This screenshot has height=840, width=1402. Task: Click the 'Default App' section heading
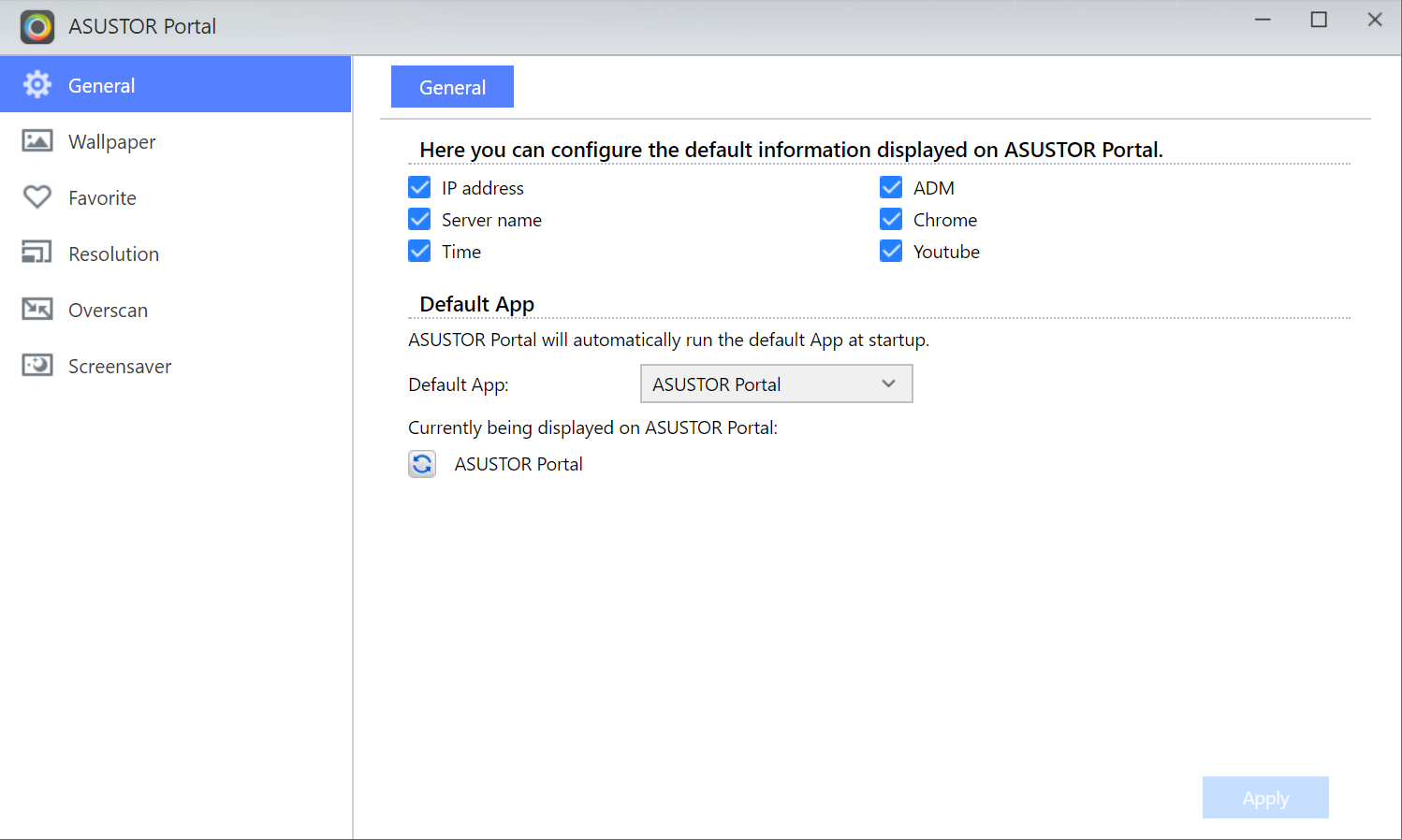click(x=477, y=304)
